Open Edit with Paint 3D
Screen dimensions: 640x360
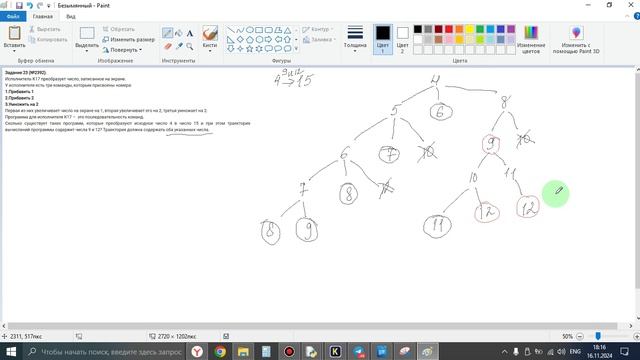576,40
